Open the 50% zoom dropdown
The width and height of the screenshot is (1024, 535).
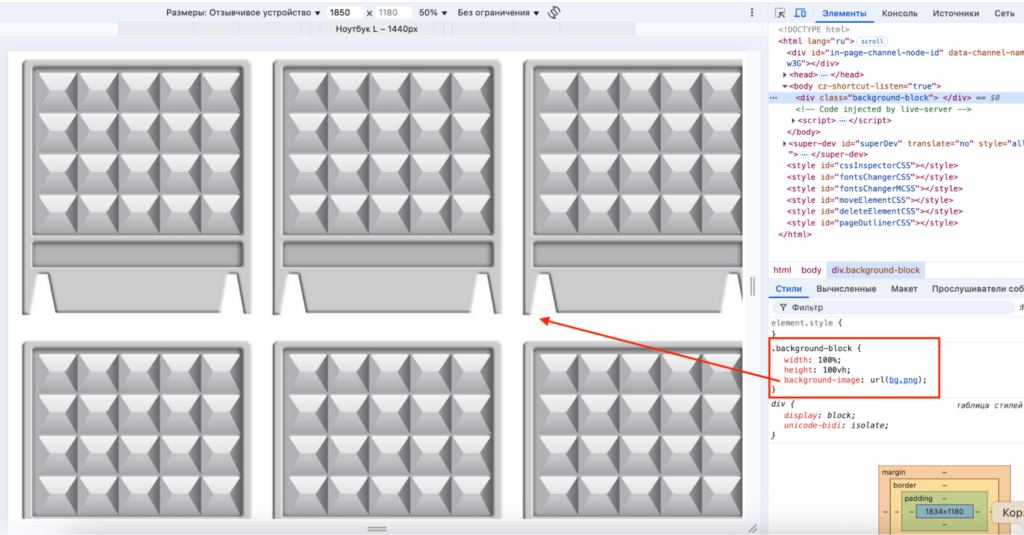click(432, 13)
